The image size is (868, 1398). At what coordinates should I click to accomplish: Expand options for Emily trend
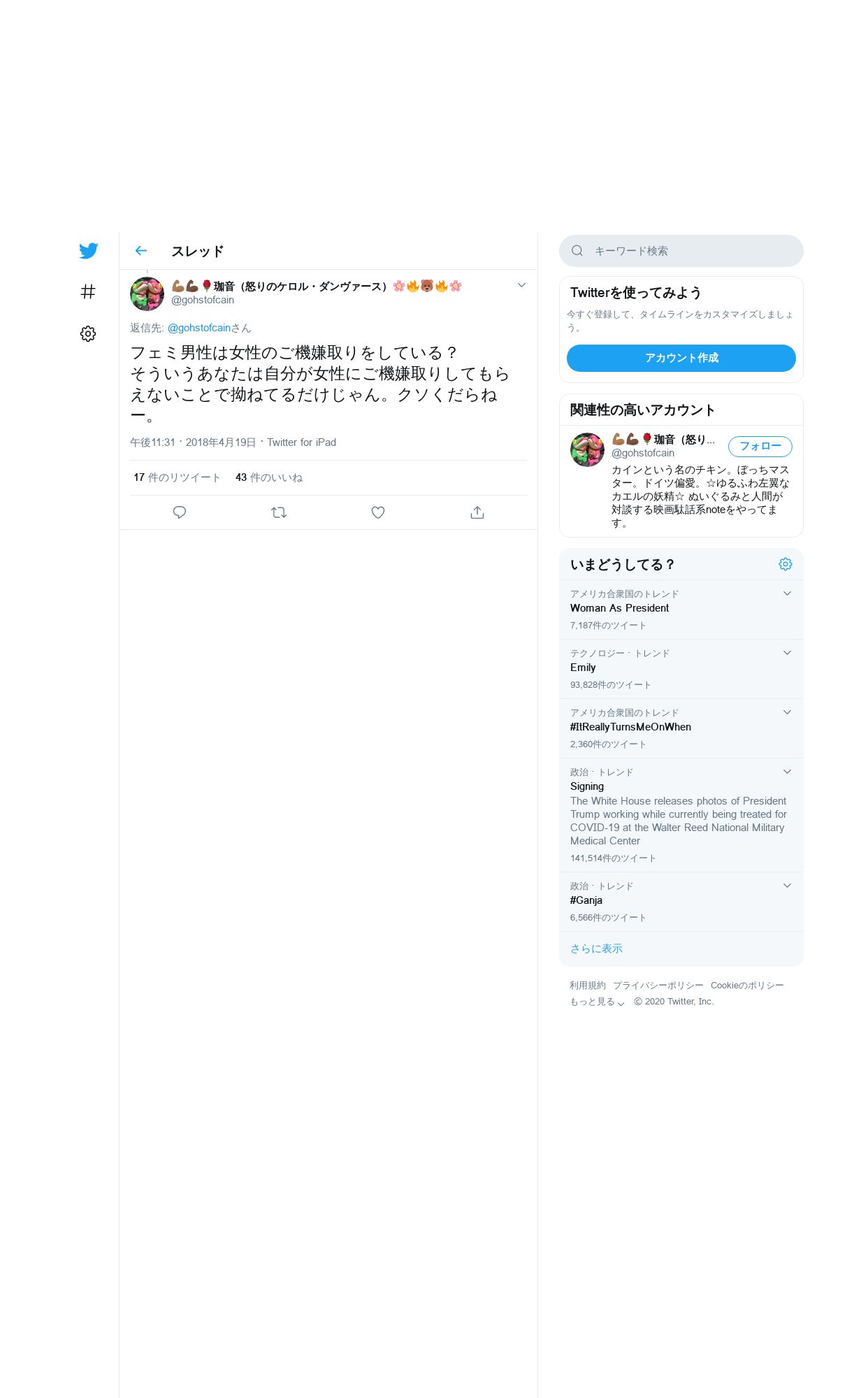click(787, 653)
